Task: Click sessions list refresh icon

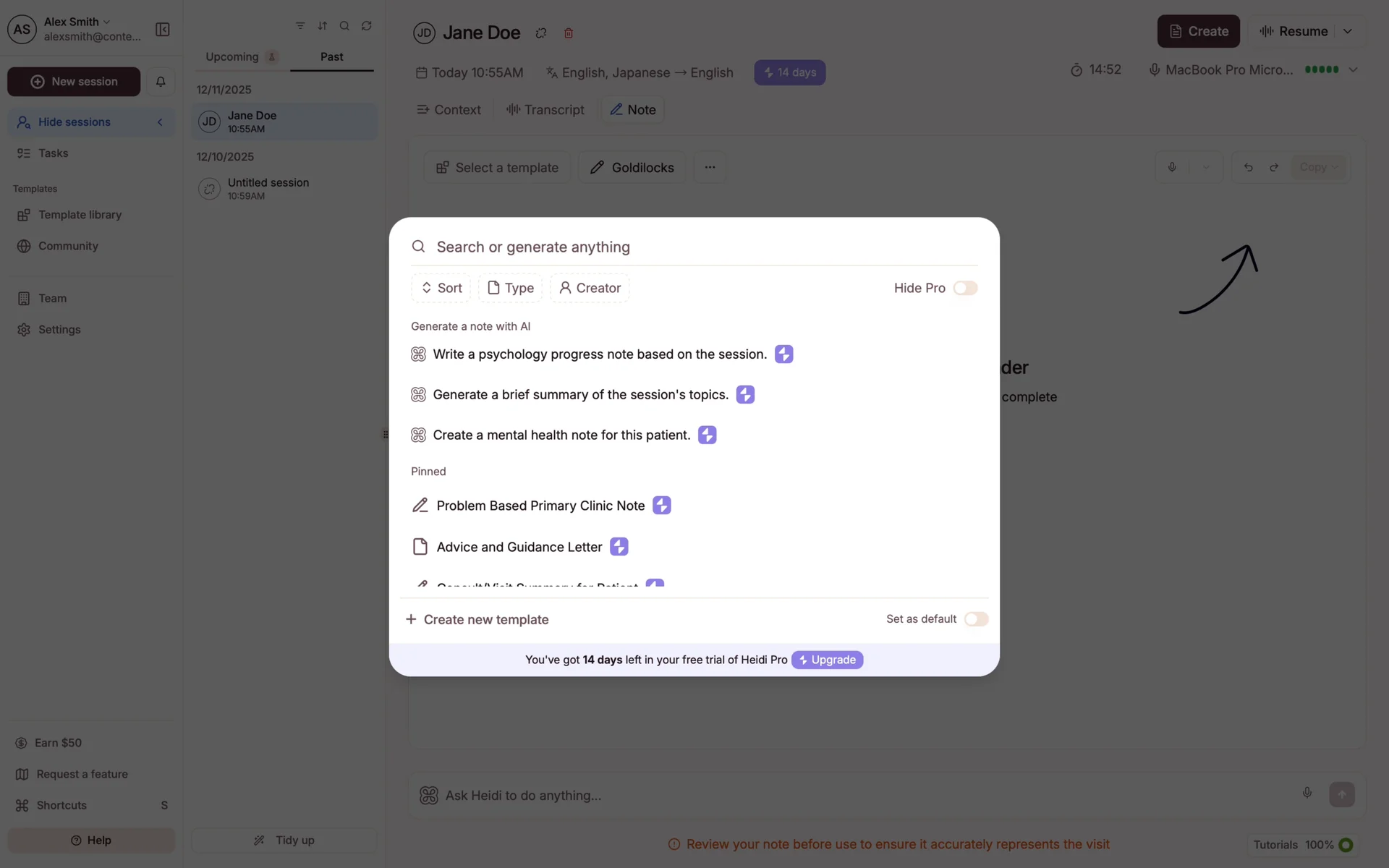Action: 367,26
